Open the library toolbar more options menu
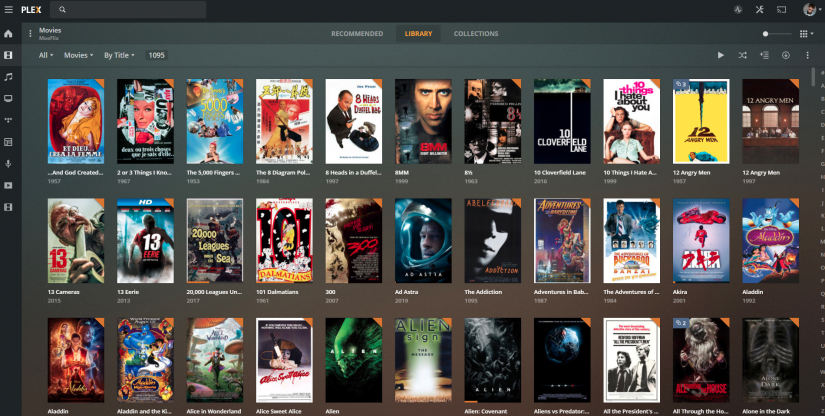 tap(807, 55)
